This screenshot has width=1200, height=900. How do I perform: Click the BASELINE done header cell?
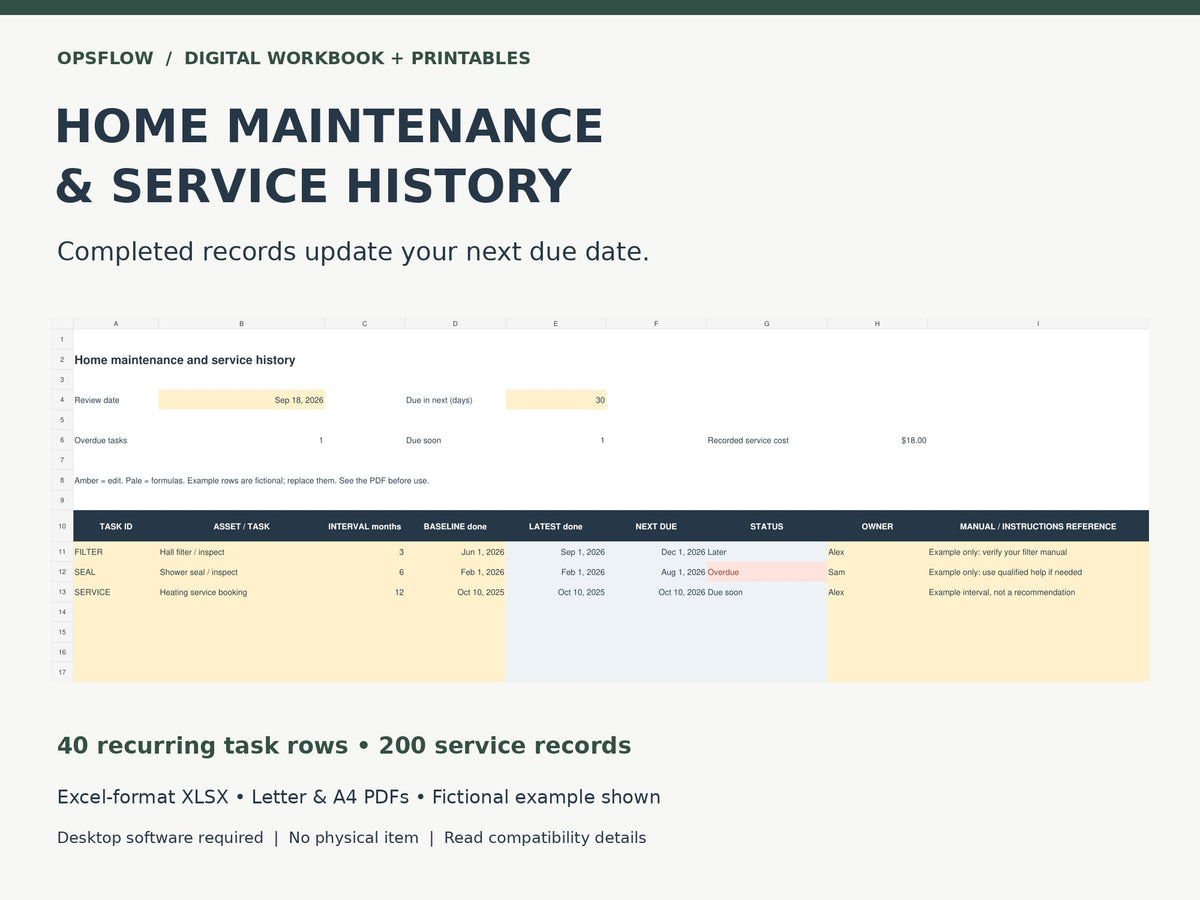pyautogui.click(x=455, y=526)
